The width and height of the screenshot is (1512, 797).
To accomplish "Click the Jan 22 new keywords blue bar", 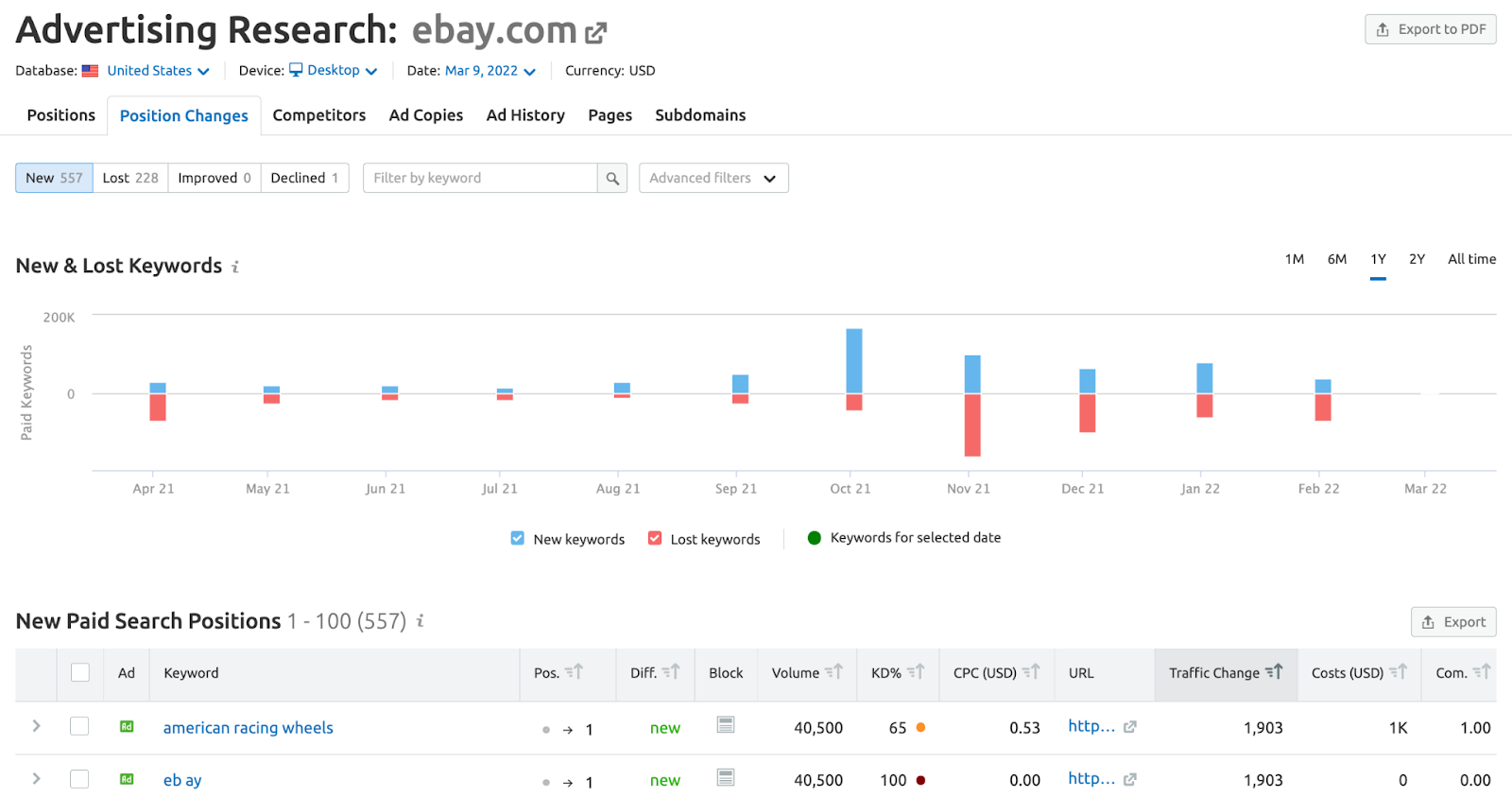I will click(x=1205, y=378).
